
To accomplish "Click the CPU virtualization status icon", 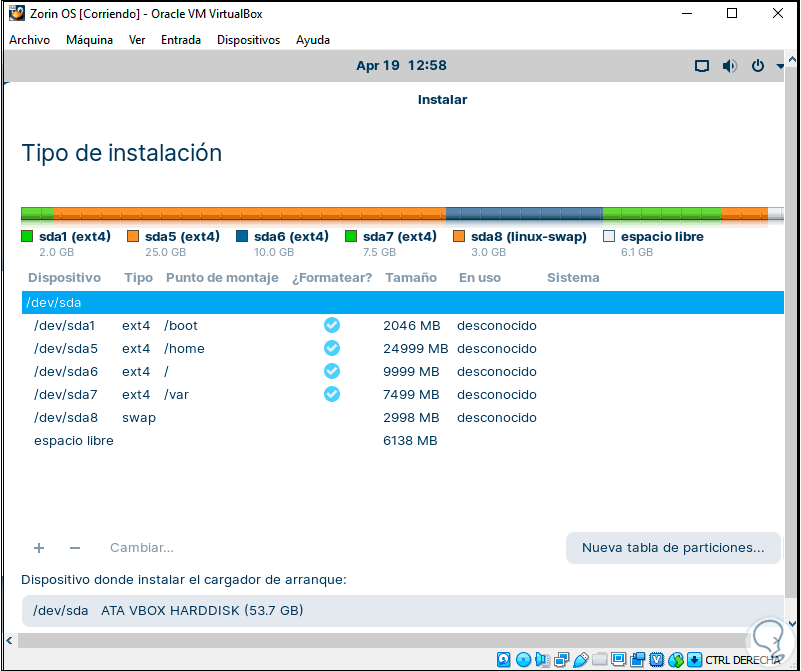I will point(656,659).
